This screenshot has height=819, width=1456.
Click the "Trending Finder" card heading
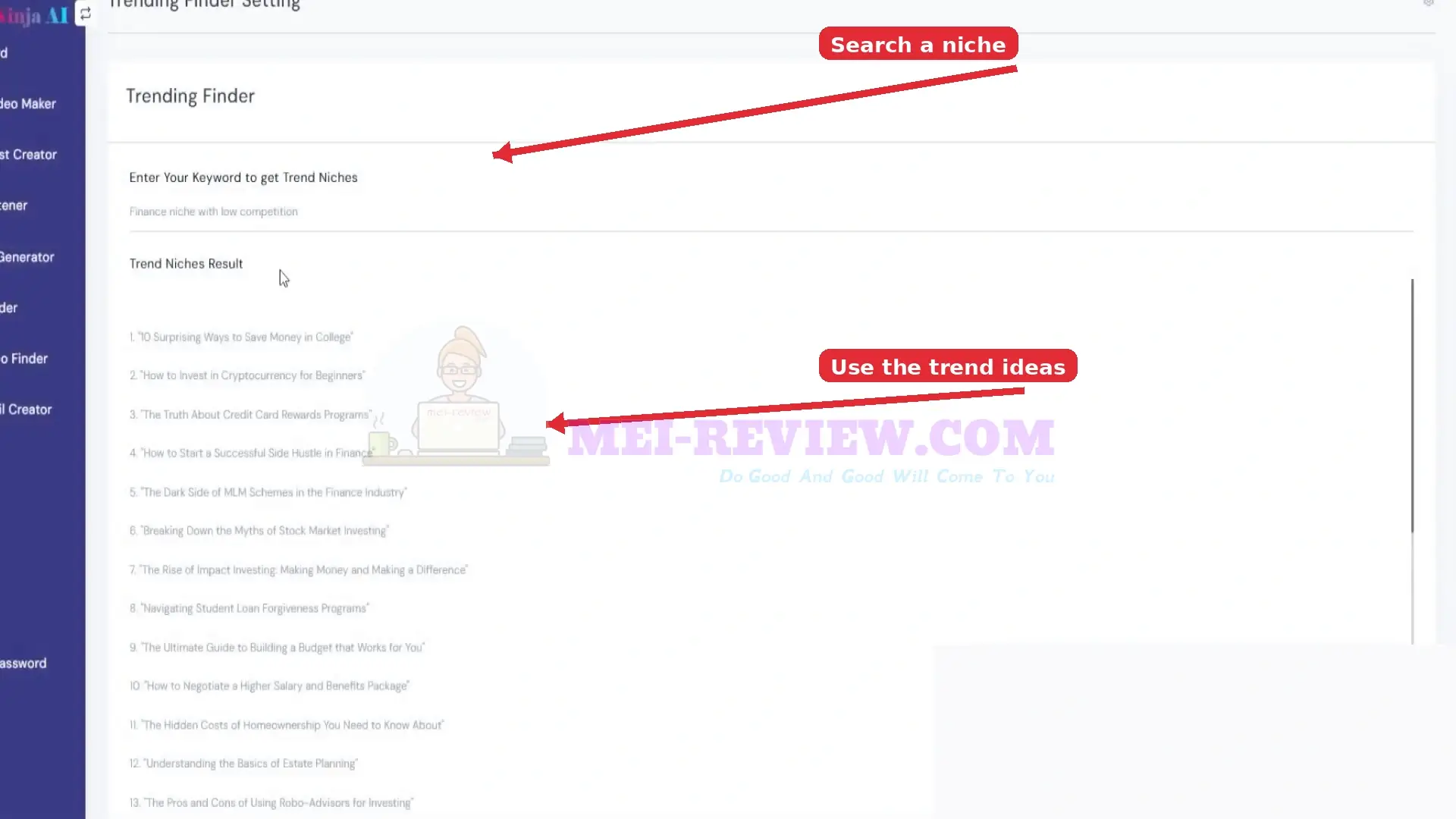click(190, 96)
